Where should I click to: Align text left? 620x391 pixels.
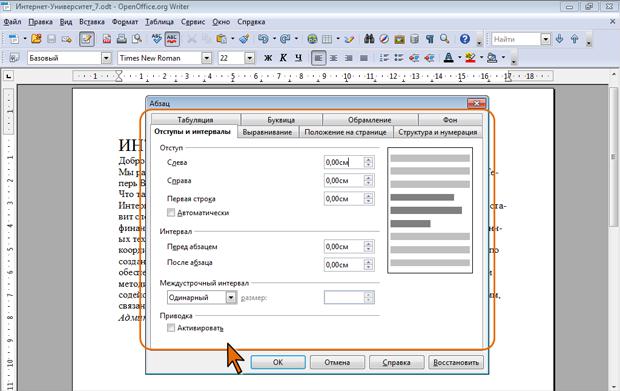pos(318,58)
